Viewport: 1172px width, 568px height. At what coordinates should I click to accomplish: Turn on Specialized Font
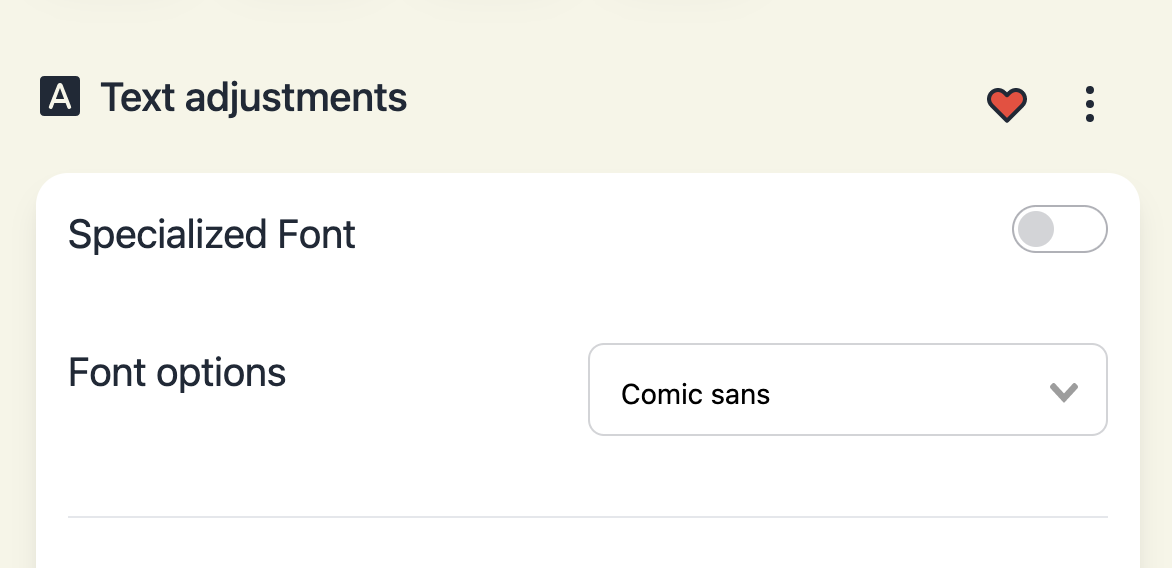(1060, 229)
